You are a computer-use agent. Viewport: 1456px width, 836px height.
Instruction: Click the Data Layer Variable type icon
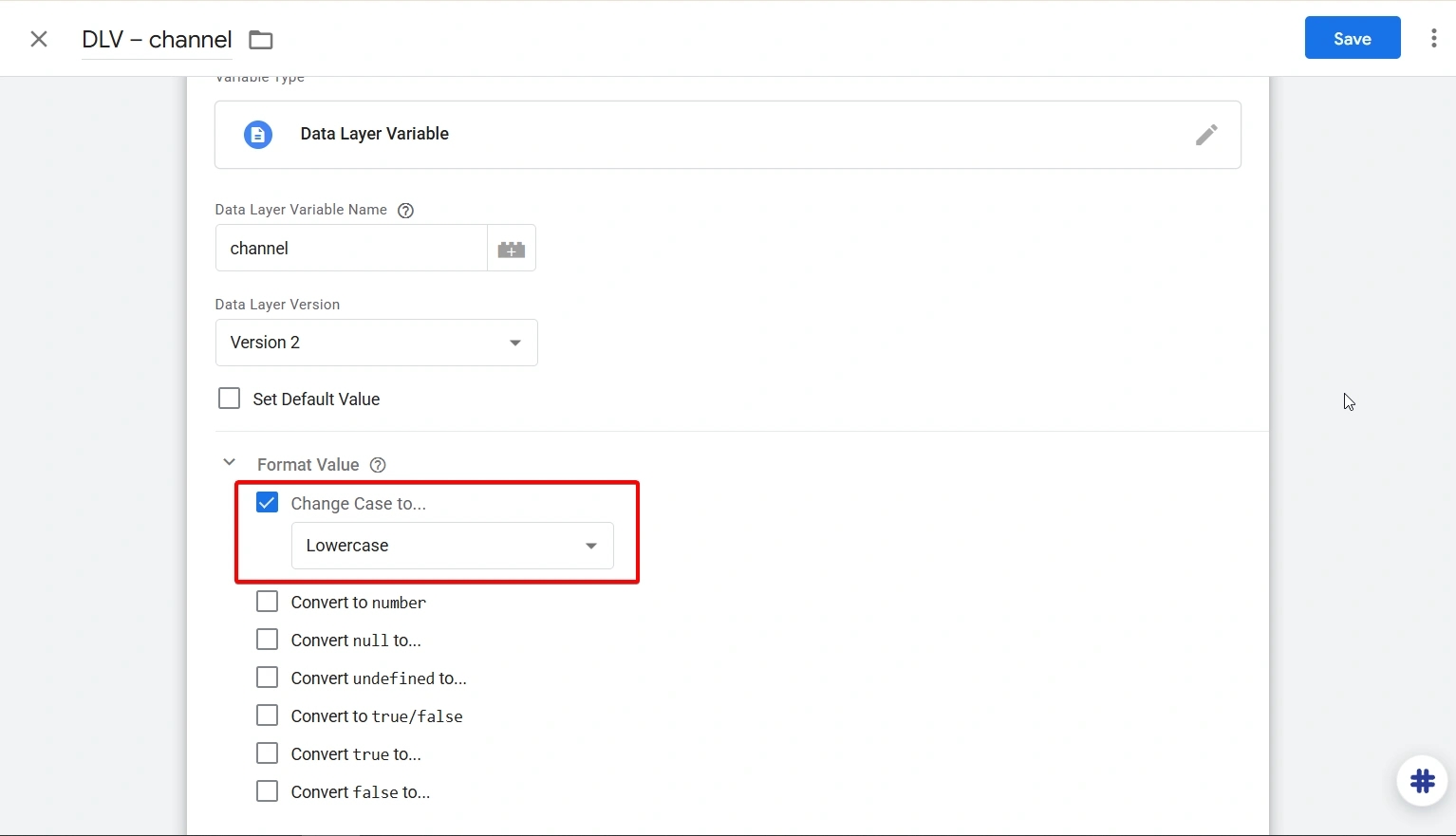tap(258, 135)
